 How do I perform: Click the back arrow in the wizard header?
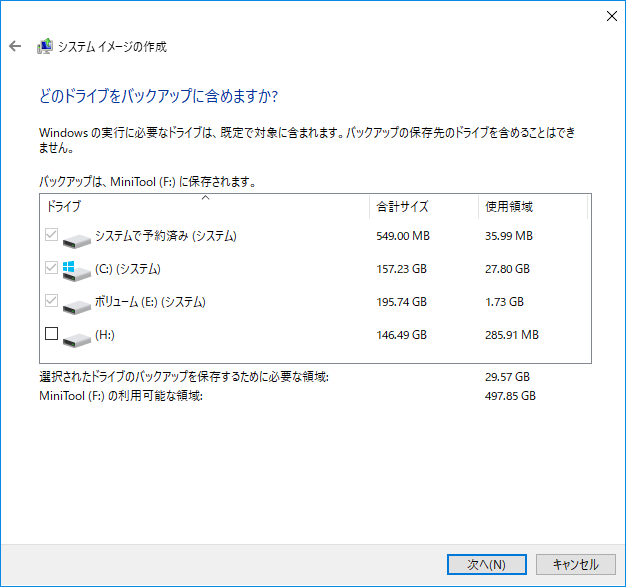click(x=15, y=46)
